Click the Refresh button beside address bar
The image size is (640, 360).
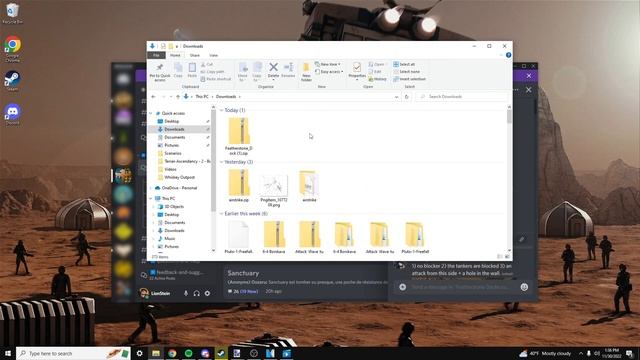coord(407,97)
